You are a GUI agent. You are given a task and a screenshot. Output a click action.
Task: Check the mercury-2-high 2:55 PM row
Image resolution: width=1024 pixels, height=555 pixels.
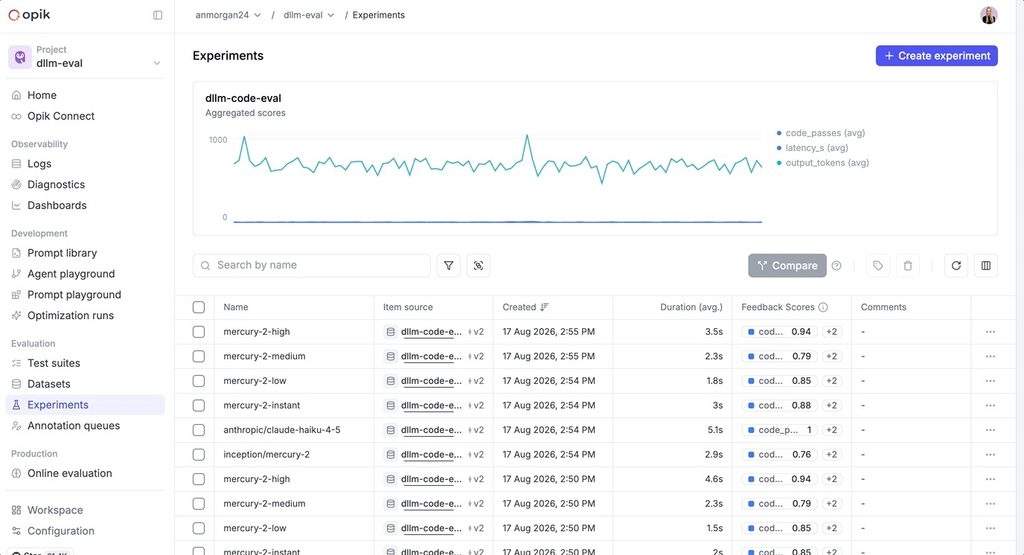click(x=199, y=332)
